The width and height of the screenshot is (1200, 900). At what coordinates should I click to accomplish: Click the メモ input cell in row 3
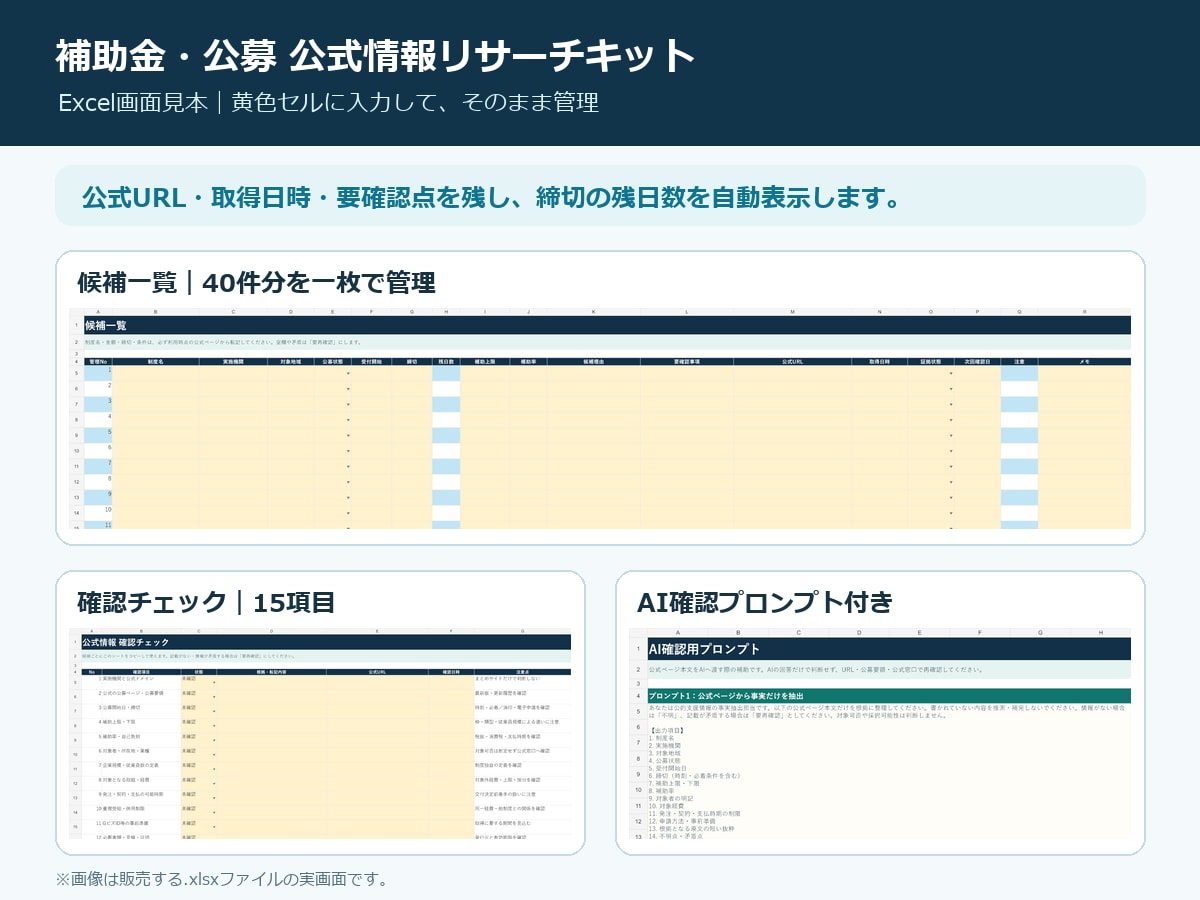(1084, 404)
